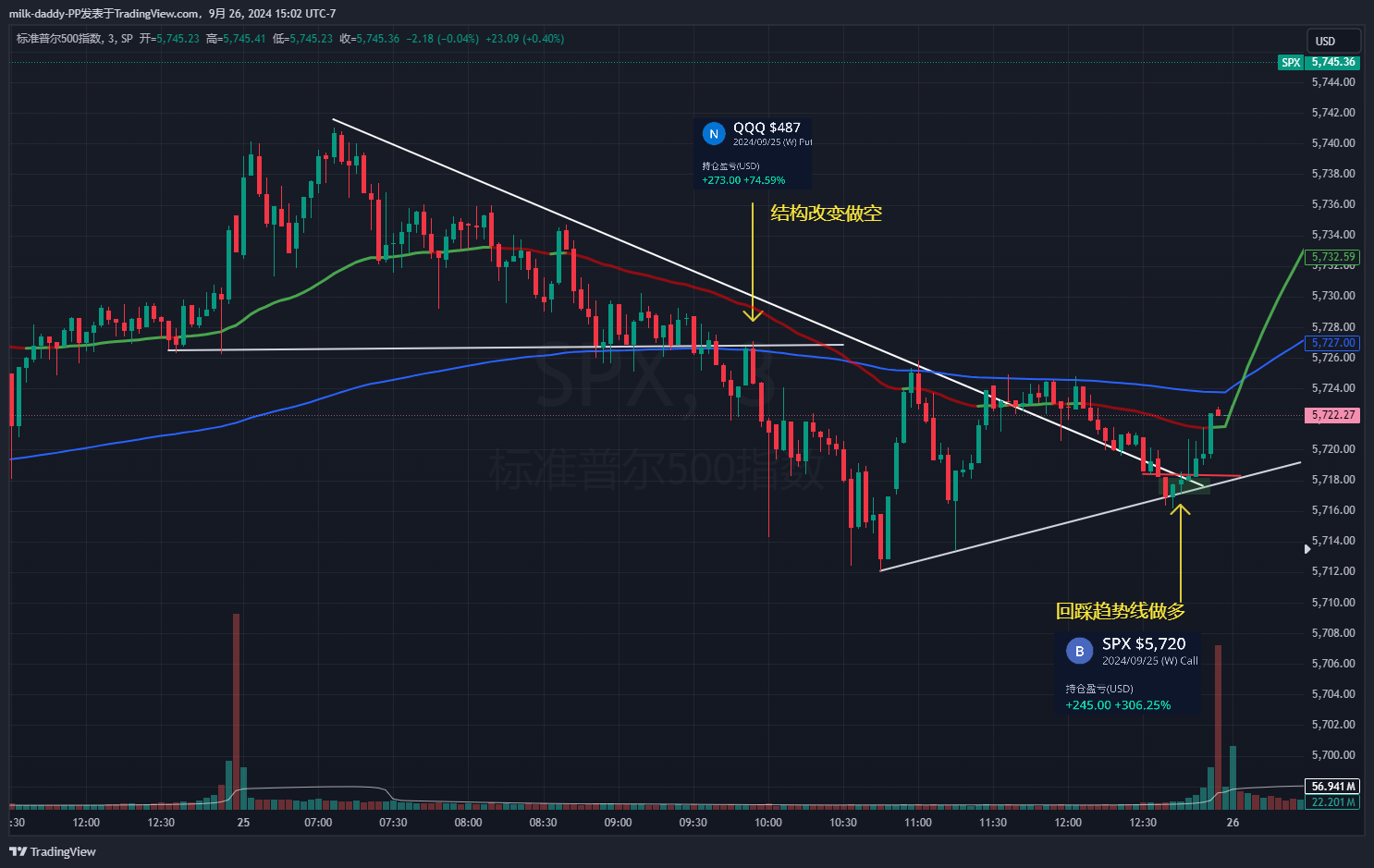Click the 10:00 label on time axis
The width and height of the screenshot is (1374, 868).
click(767, 823)
